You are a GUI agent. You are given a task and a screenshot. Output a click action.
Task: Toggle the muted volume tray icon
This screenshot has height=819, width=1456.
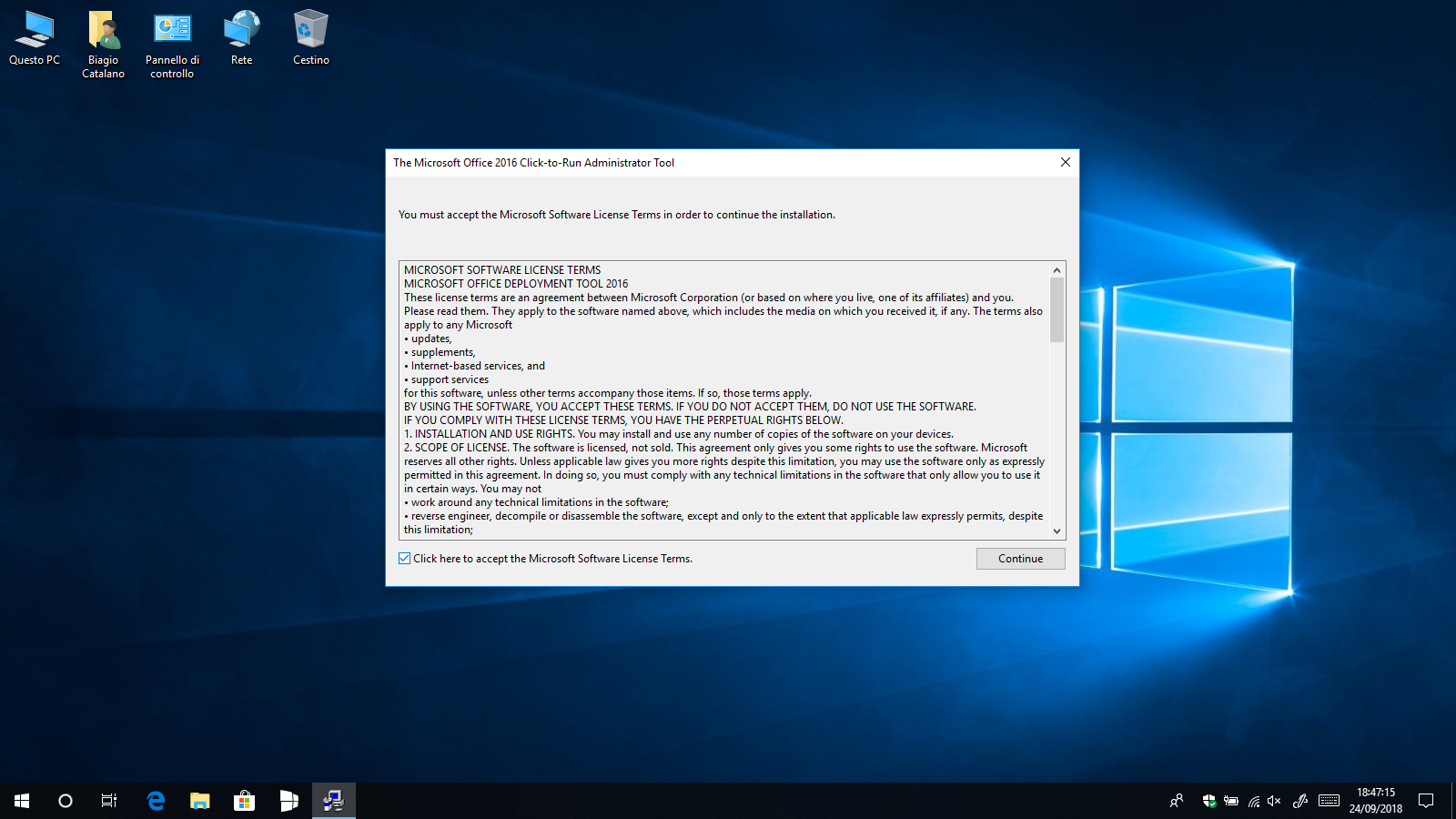1274,801
